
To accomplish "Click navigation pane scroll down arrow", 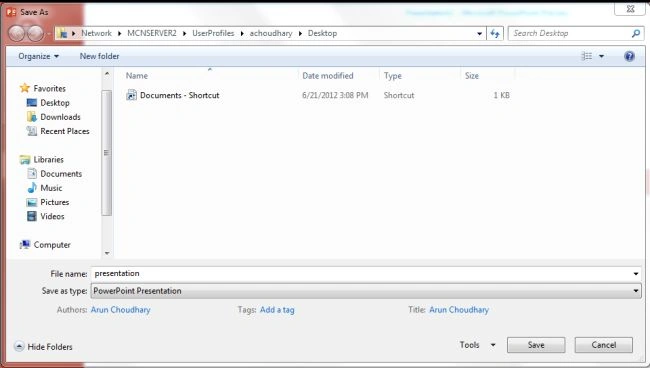I will [107, 253].
